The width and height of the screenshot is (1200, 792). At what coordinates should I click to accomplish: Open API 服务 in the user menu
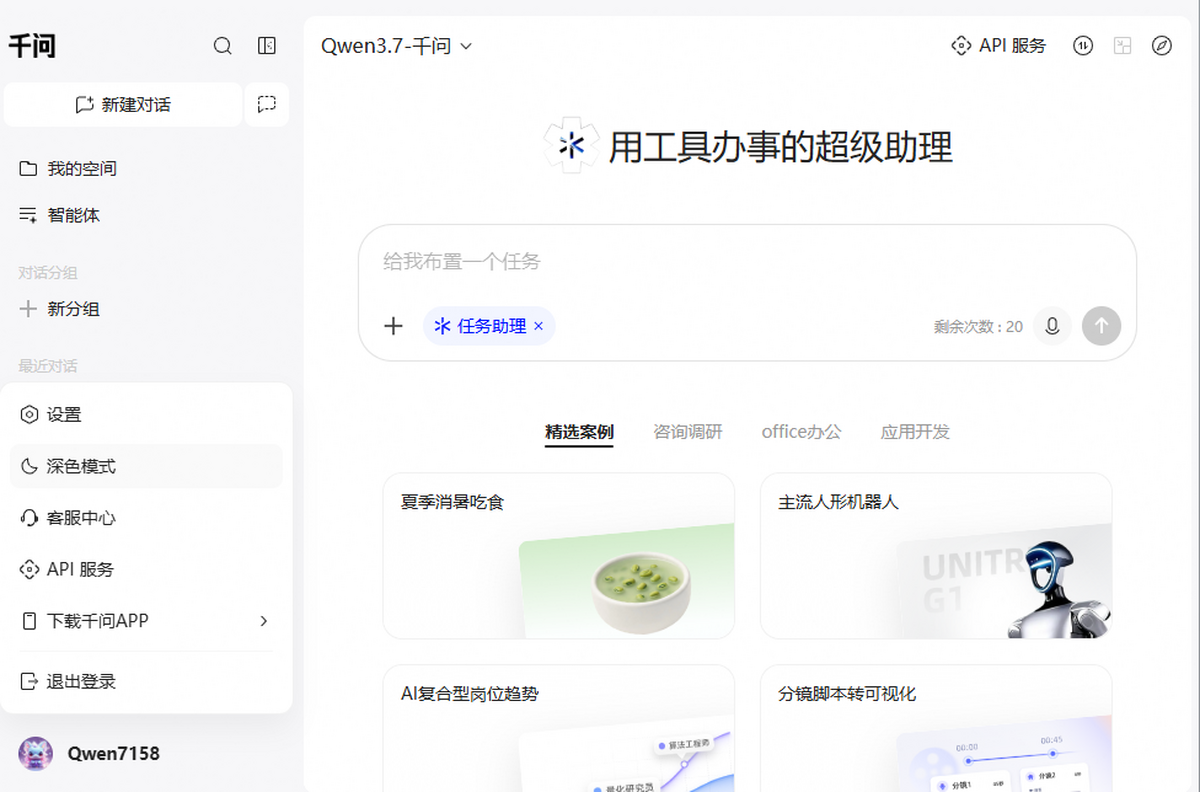point(146,569)
